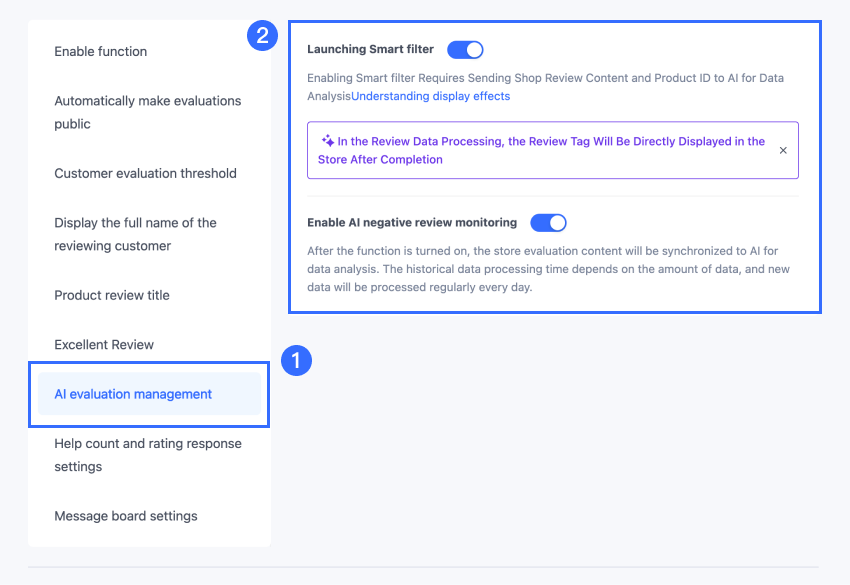Click the Enable AI negative review monitoring label
The height and width of the screenshot is (585, 850).
coord(412,222)
